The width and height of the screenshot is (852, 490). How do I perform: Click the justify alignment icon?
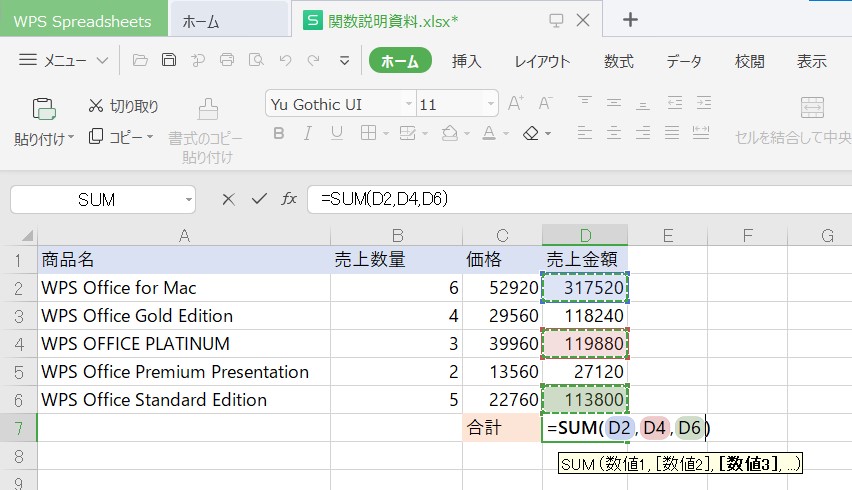click(x=672, y=133)
